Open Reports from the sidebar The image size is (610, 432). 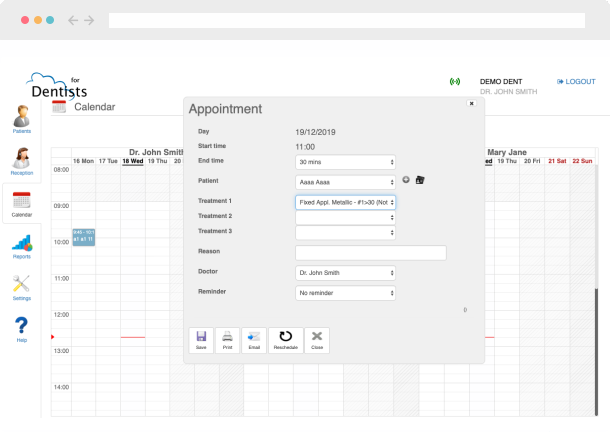tap(21, 245)
